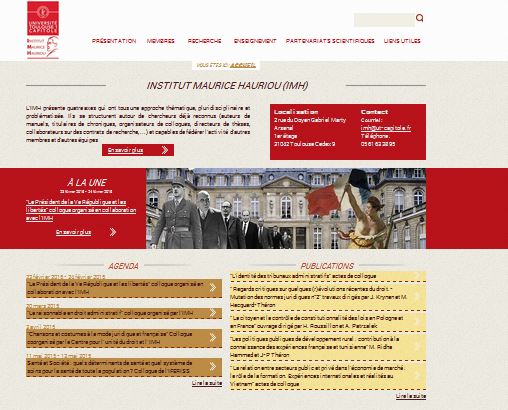The width and height of the screenshot is (508, 410).
Task: Open agenda item 'Le Président de la Ve République'
Action: point(124,288)
